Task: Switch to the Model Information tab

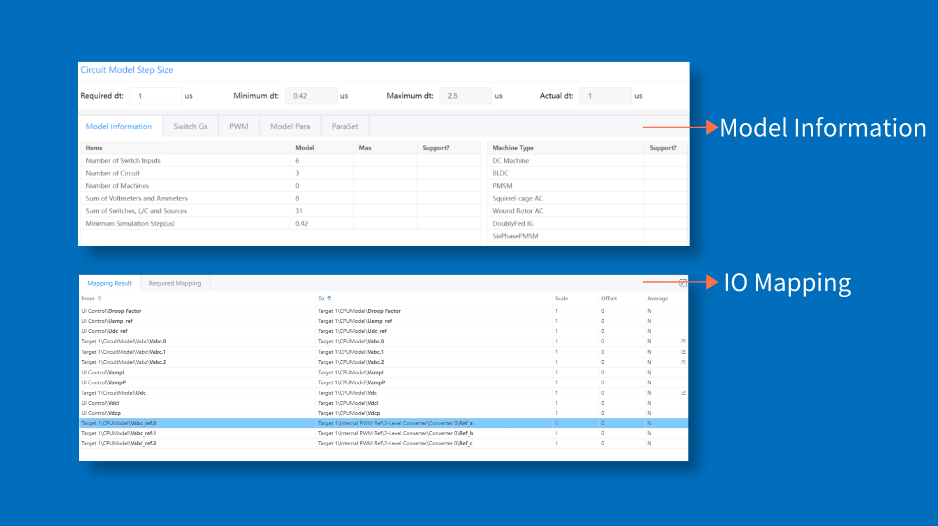Action: pyautogui.click(x=118, y=126)
